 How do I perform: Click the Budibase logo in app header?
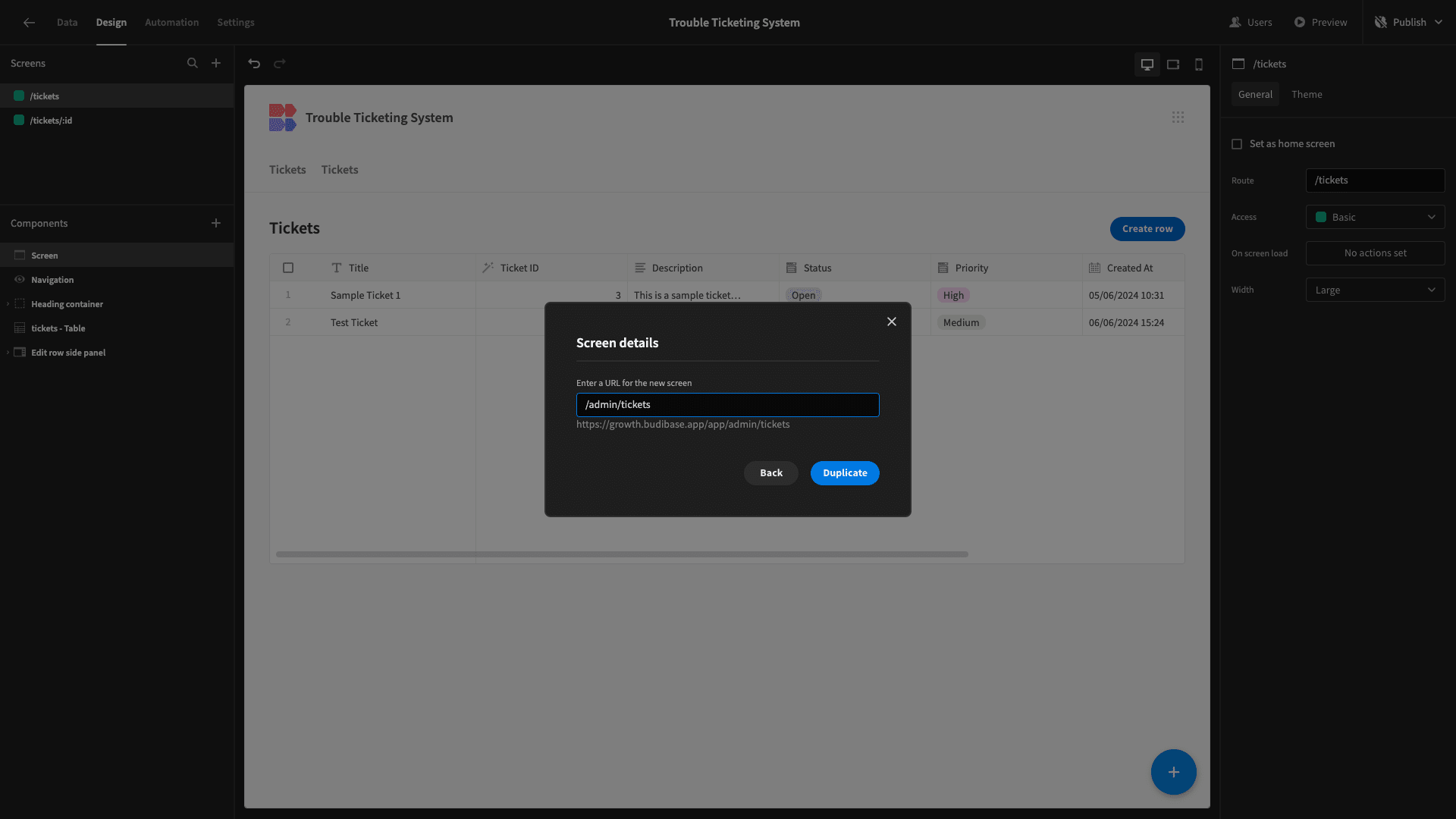[x=282, y=118]
